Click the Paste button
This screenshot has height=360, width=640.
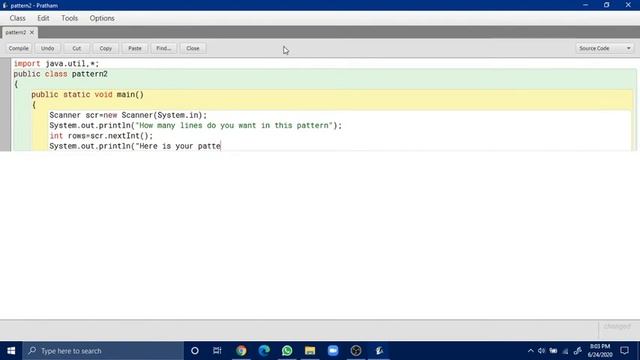135,48
